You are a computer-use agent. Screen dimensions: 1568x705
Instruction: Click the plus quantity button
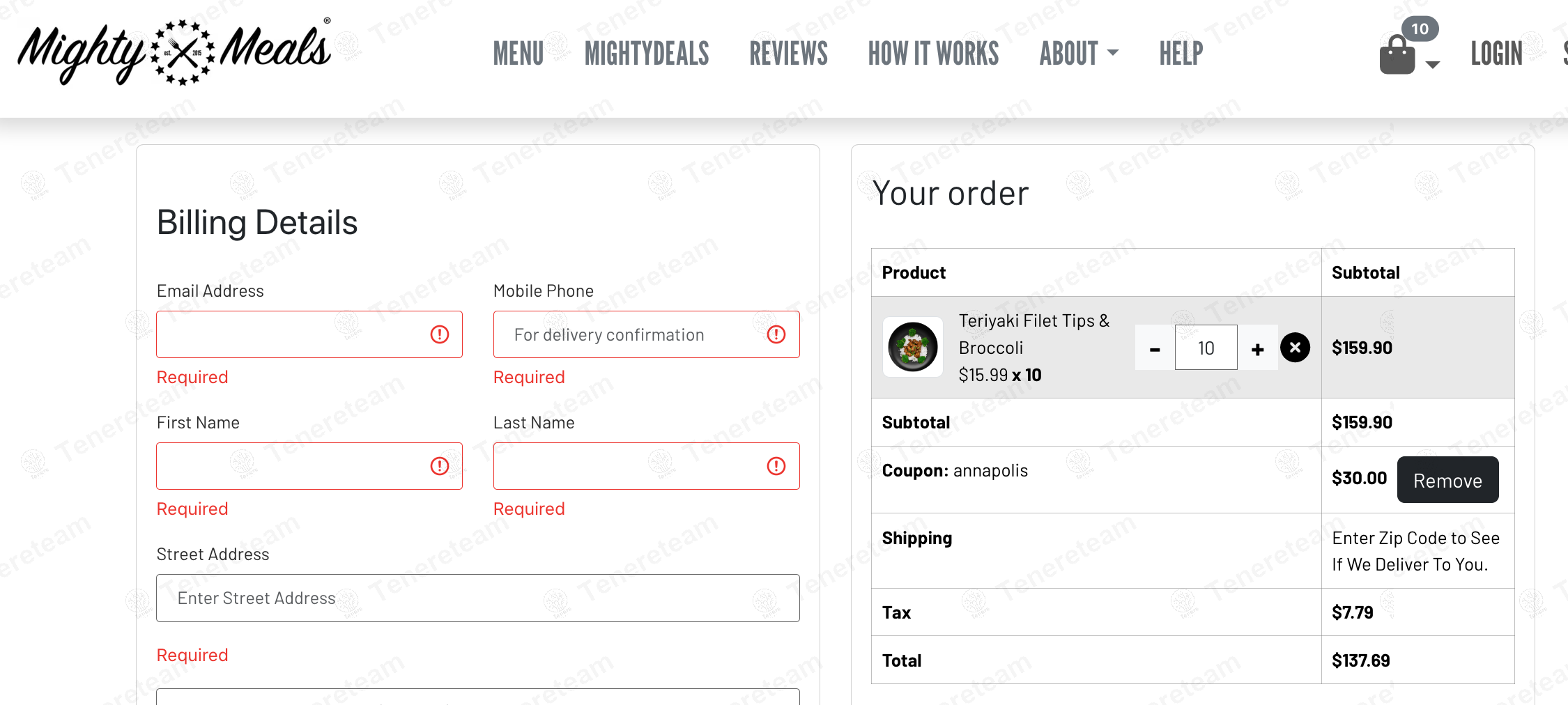pyautogui.click(x=1257, y=348)
